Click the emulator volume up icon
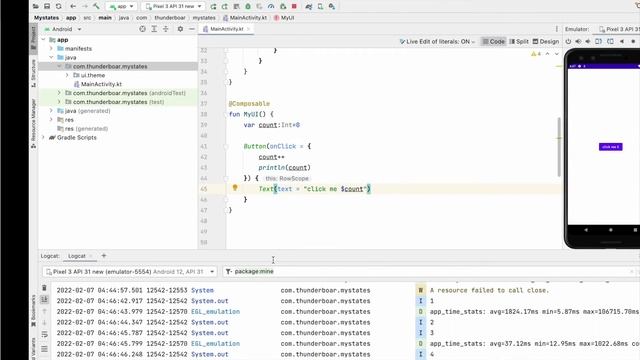640x360 pixels. coord(578,42)
